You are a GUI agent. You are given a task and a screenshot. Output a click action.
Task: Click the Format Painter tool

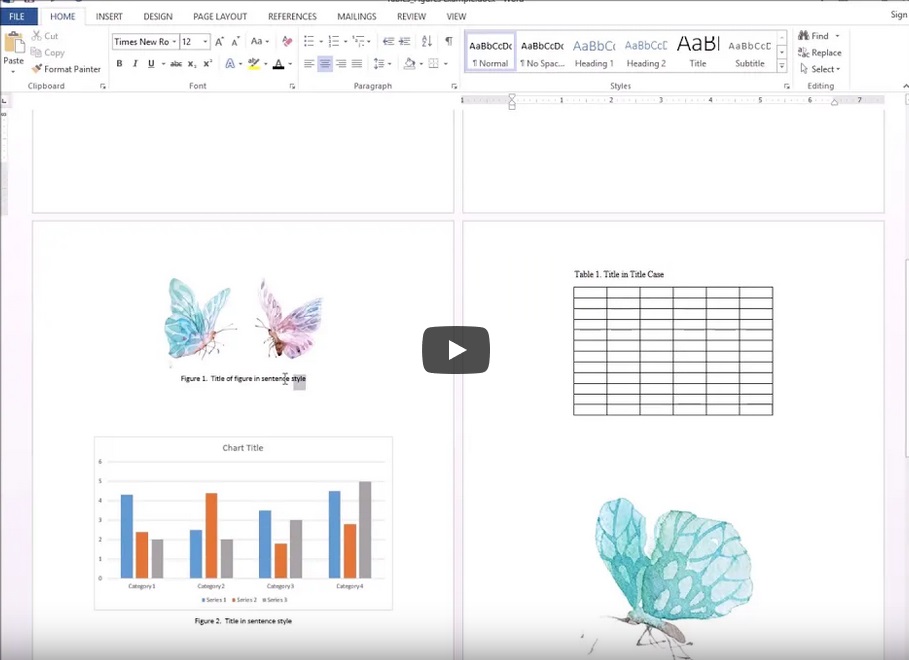click(x=66, y=69)
